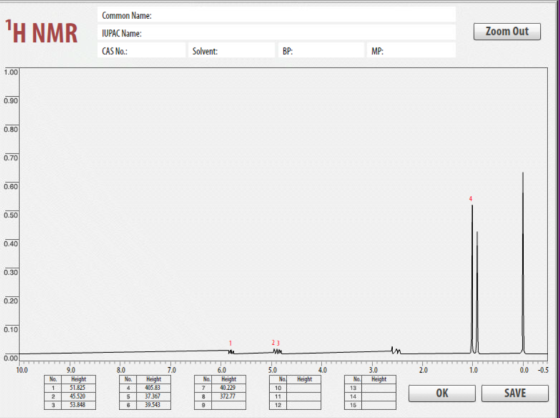Click the Zoom Out button
This screenshot has height=418, width=560.
point(507,32)
